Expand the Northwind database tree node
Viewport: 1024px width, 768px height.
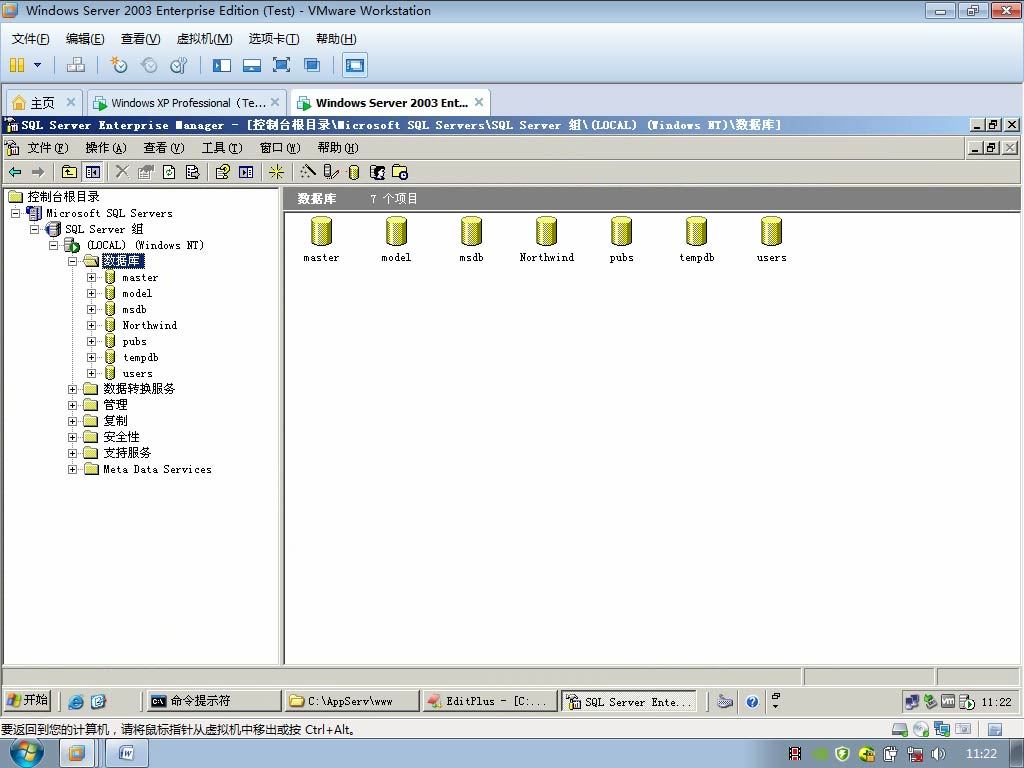click(x=91, y=325)
